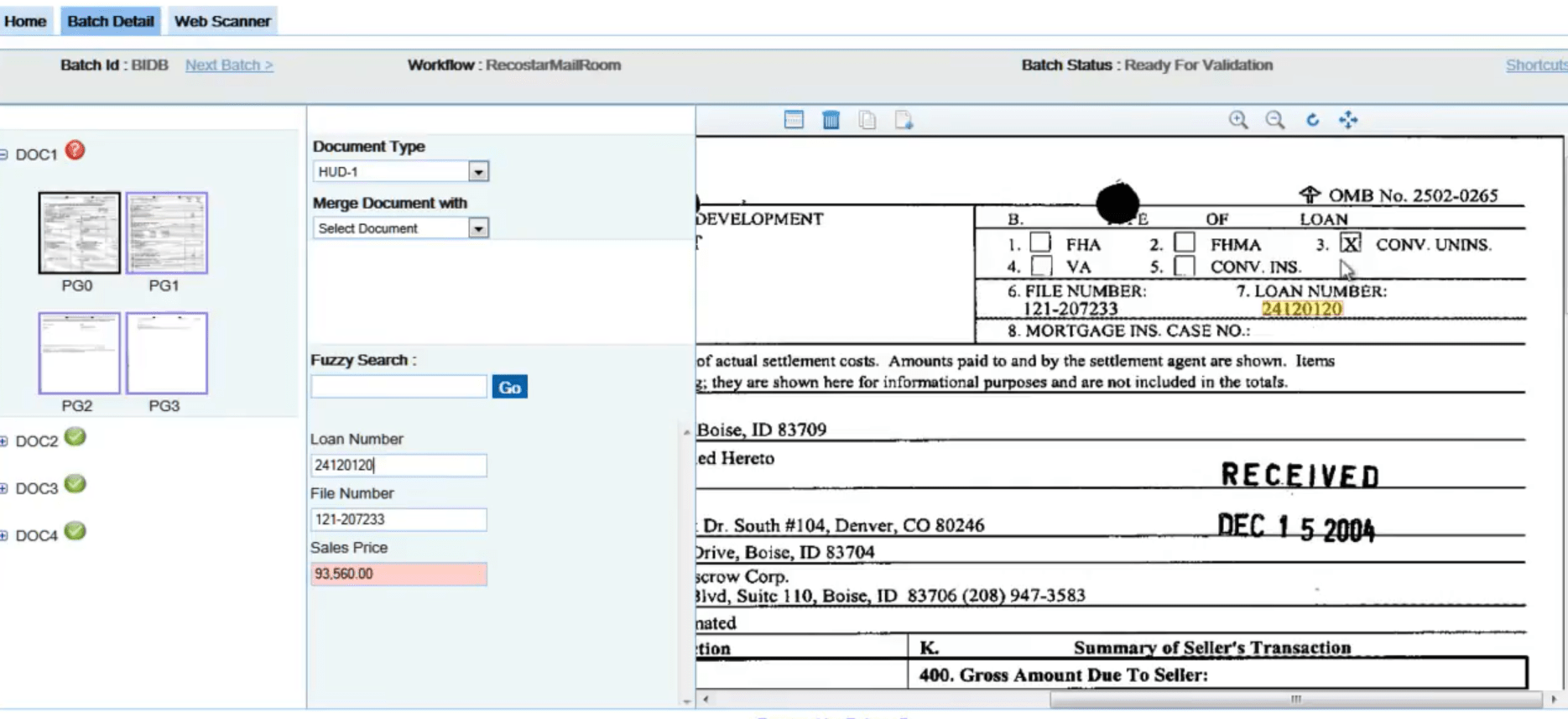
Task: Zoom out of the document image
Action: pyautogui.click(x=1274, y=120)
